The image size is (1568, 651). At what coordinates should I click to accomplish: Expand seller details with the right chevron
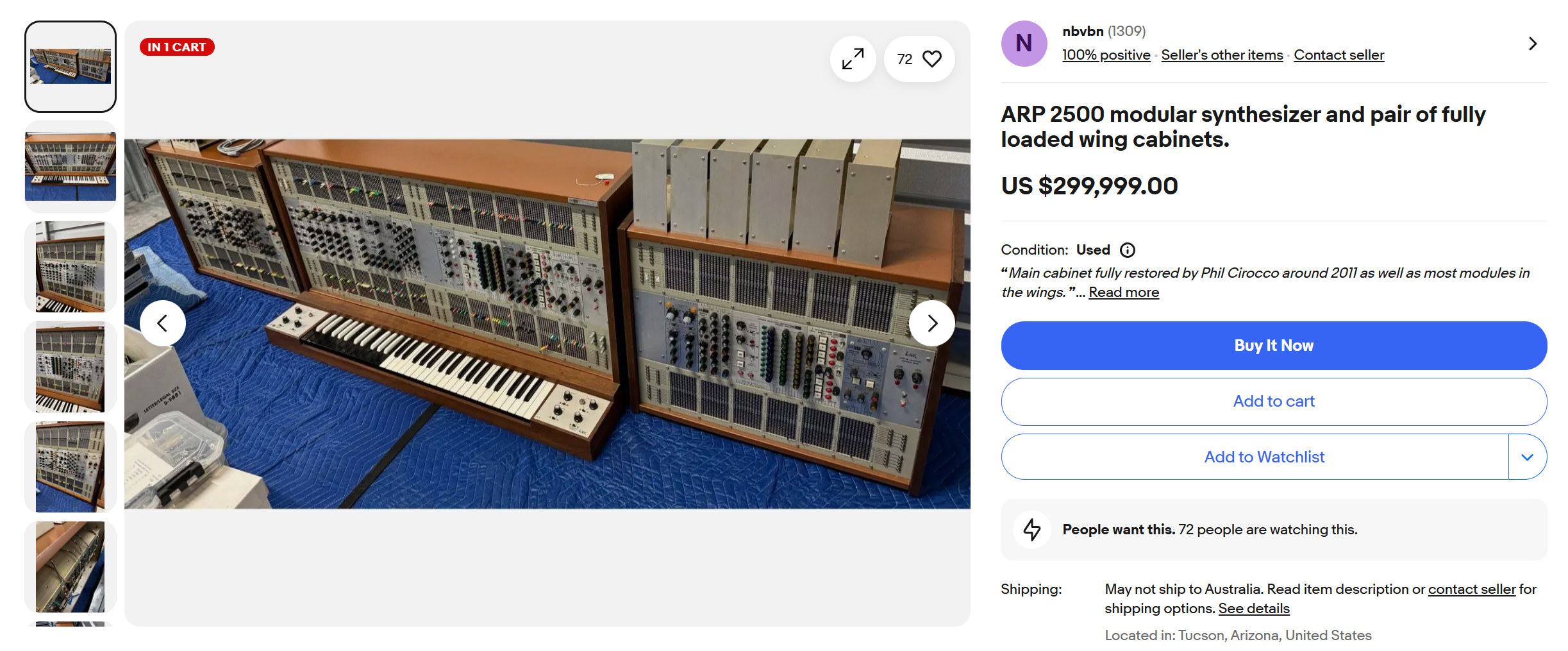click(x=1533, y=44)
